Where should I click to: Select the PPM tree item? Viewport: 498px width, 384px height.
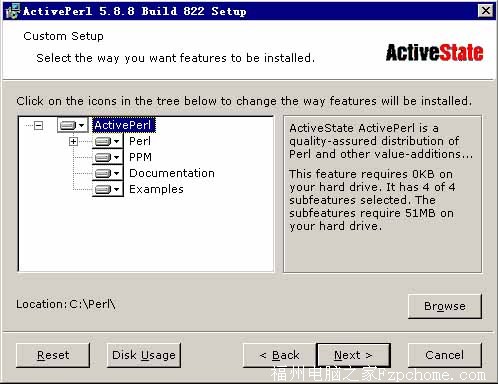140,157
